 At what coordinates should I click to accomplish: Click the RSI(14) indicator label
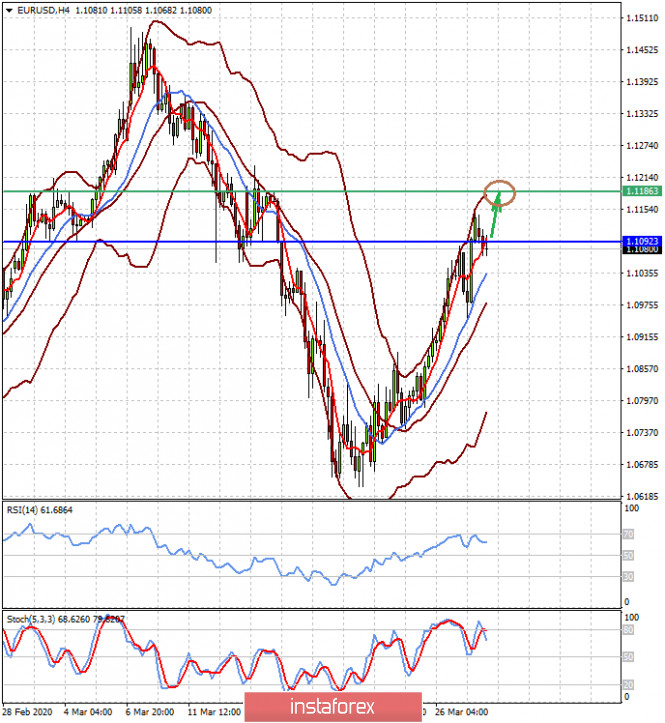[26, 508]
